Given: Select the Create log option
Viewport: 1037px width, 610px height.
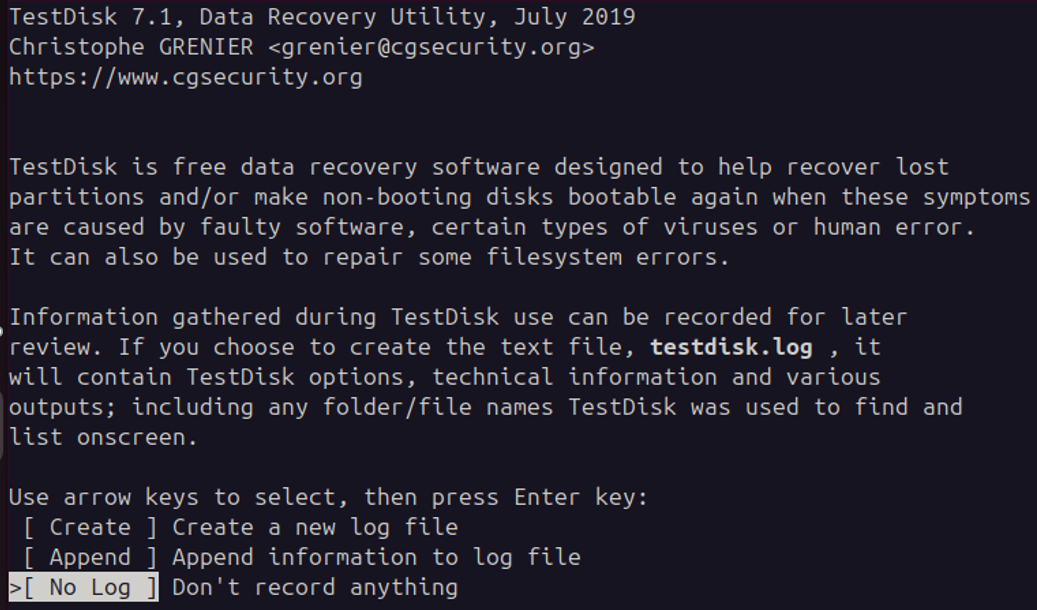Looking at the screenshot, I should point(90,527).
